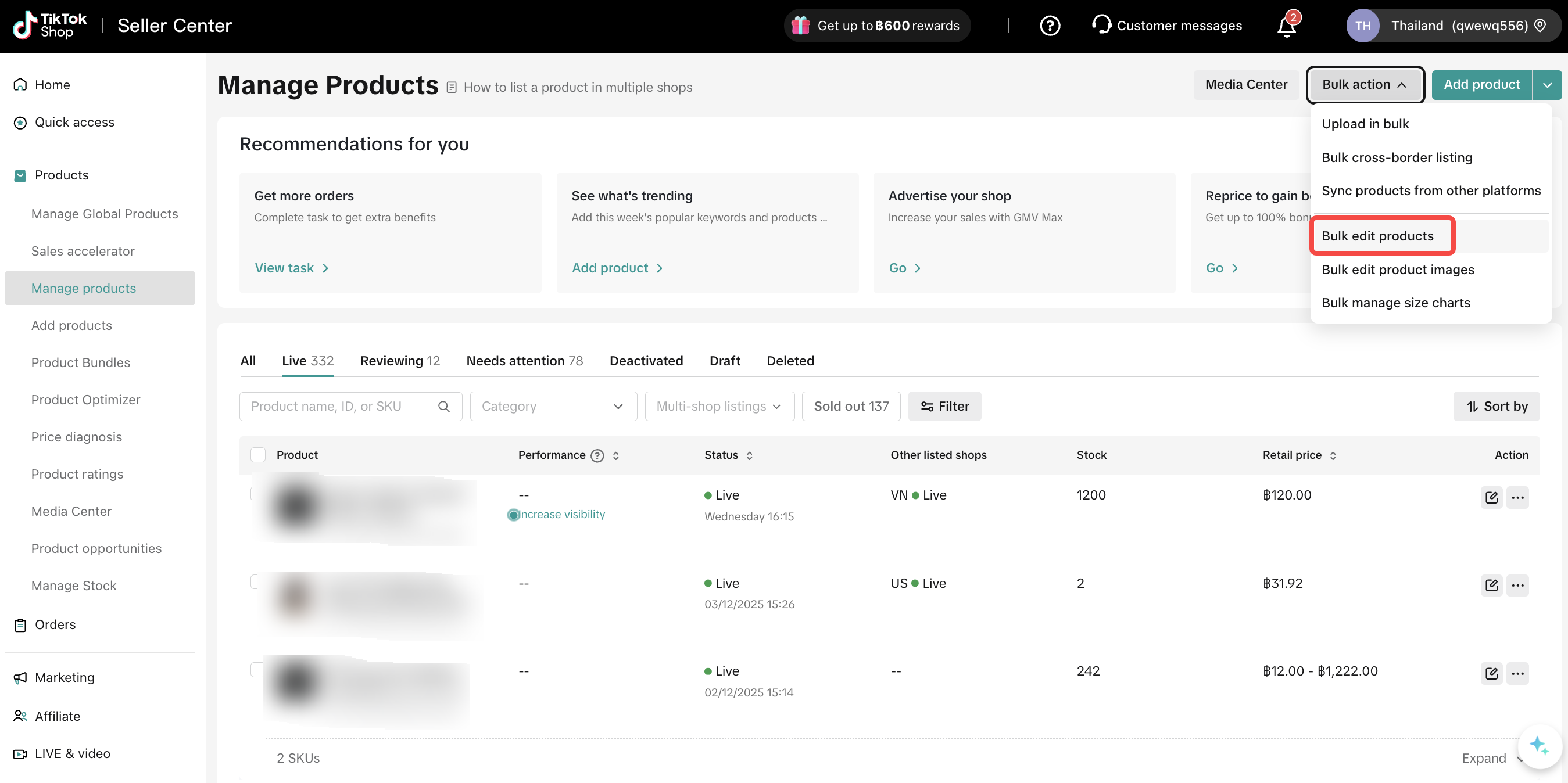The width and height of the screenshot is (1568, 783).
Task: Click the gift rewards icon
Action: pyautogui.click(x=800, y=26)
